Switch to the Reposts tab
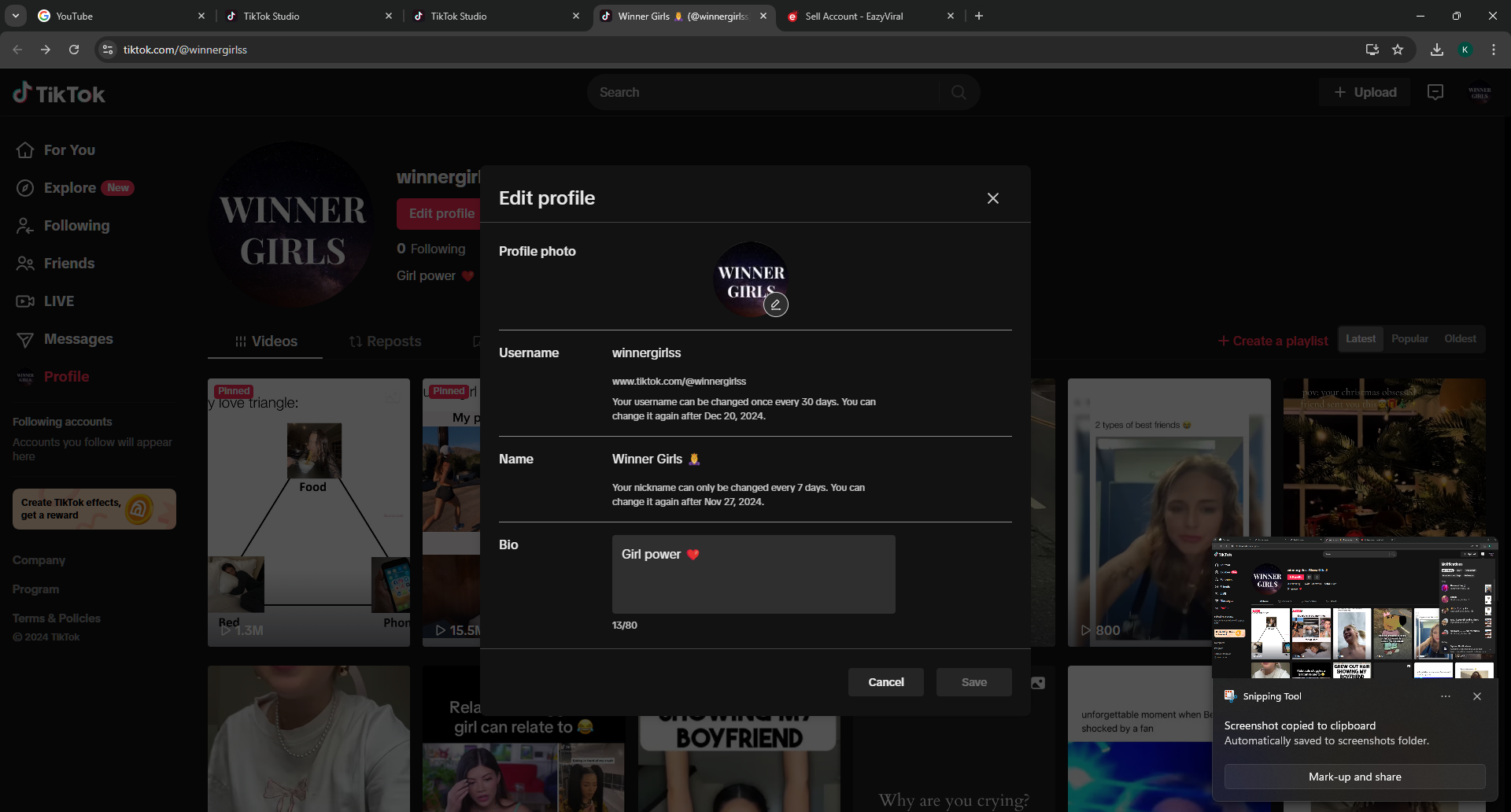Image resolution: width=1511 pixels, height=812 pixels. tap(385, 341)
